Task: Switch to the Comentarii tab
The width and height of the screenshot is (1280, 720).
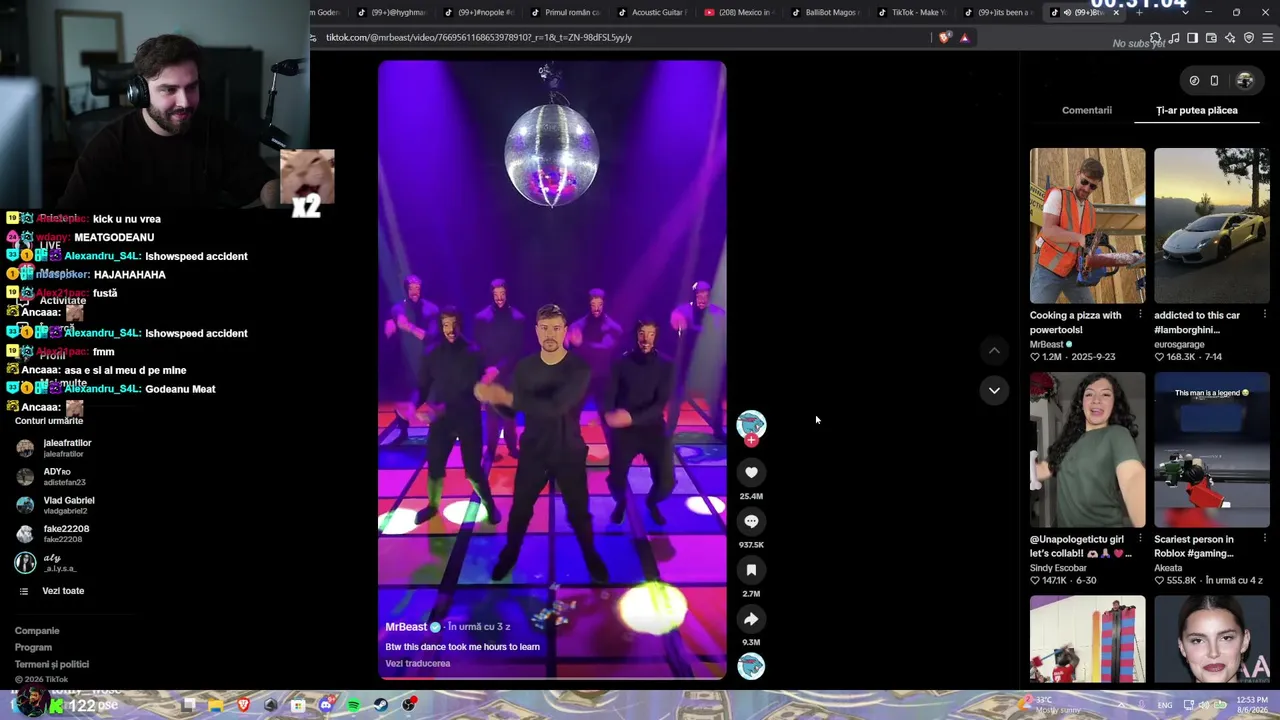Action: coord(1087,110)
